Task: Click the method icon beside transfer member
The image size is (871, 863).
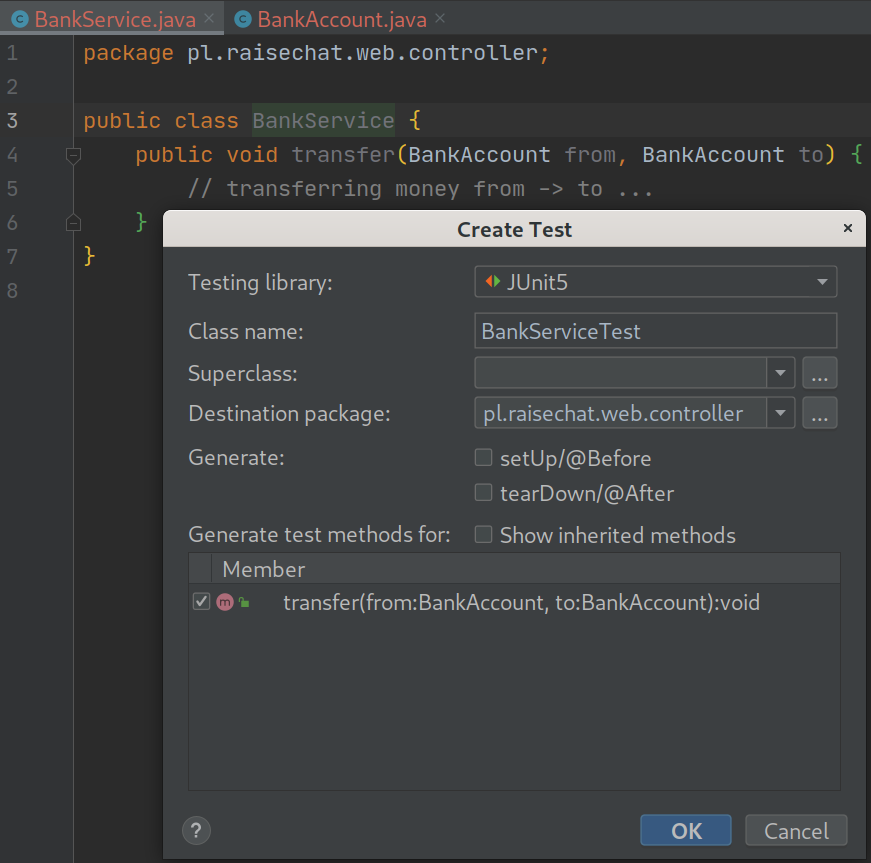Action: tap(225, 601)
